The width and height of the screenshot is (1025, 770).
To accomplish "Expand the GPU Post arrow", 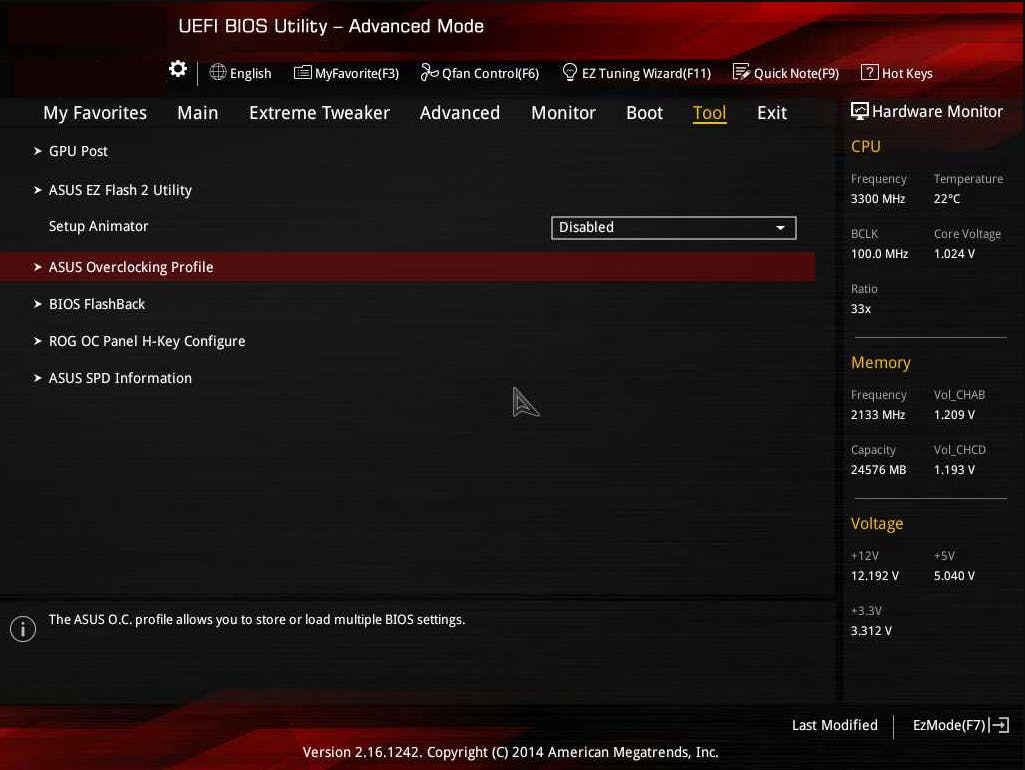I will [x=38, y=151].
